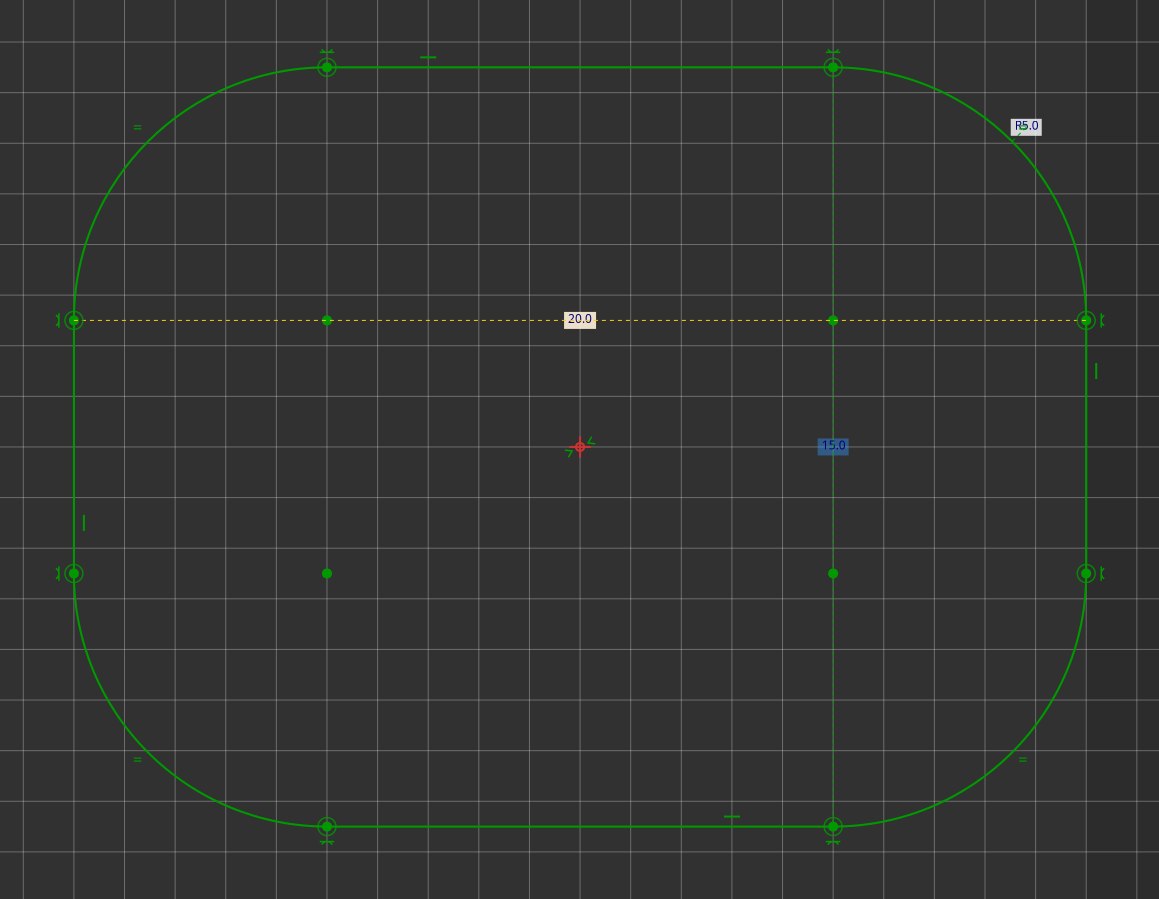Click the red sketch origin point
The width and height of the screenshot is (1159, 899).
(580, 447)
